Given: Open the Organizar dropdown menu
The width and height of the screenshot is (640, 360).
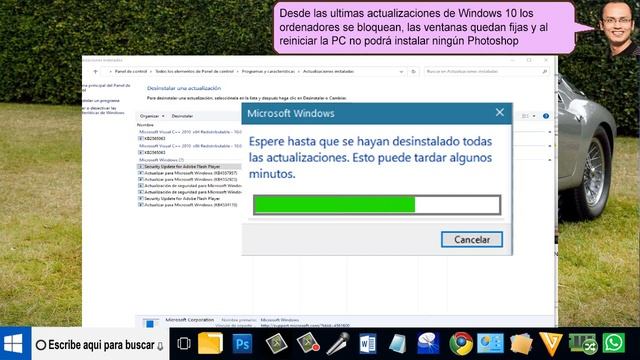Looking at the screenshot, I should click(x=152, y=116).
